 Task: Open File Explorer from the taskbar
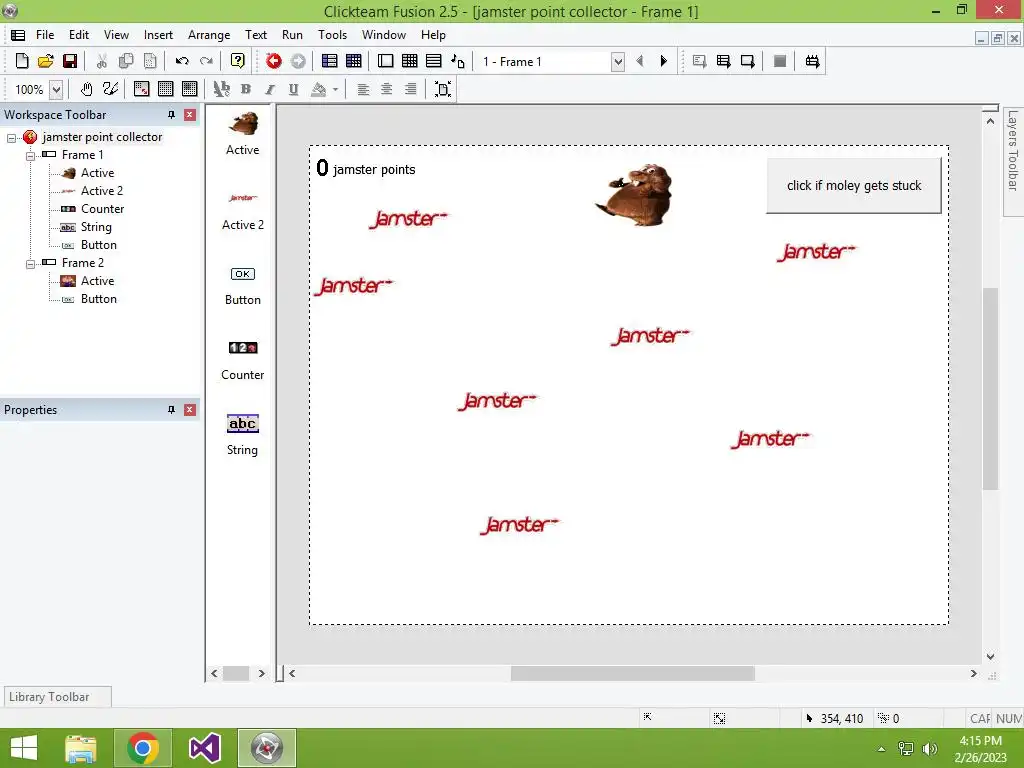[x=81, y=748]
